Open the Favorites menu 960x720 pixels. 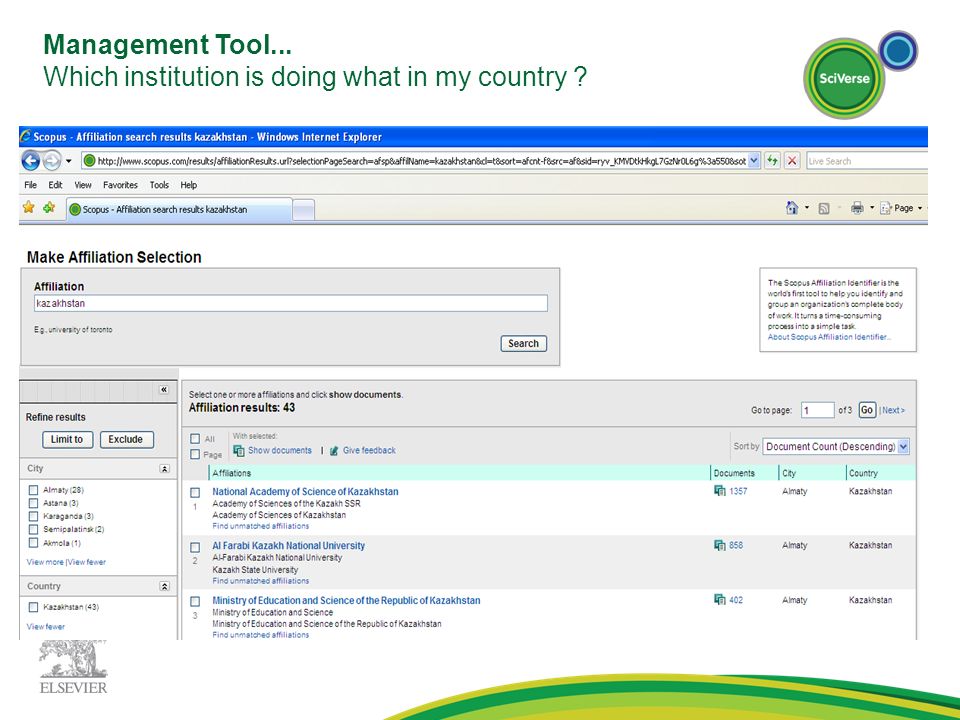[120, 185]
